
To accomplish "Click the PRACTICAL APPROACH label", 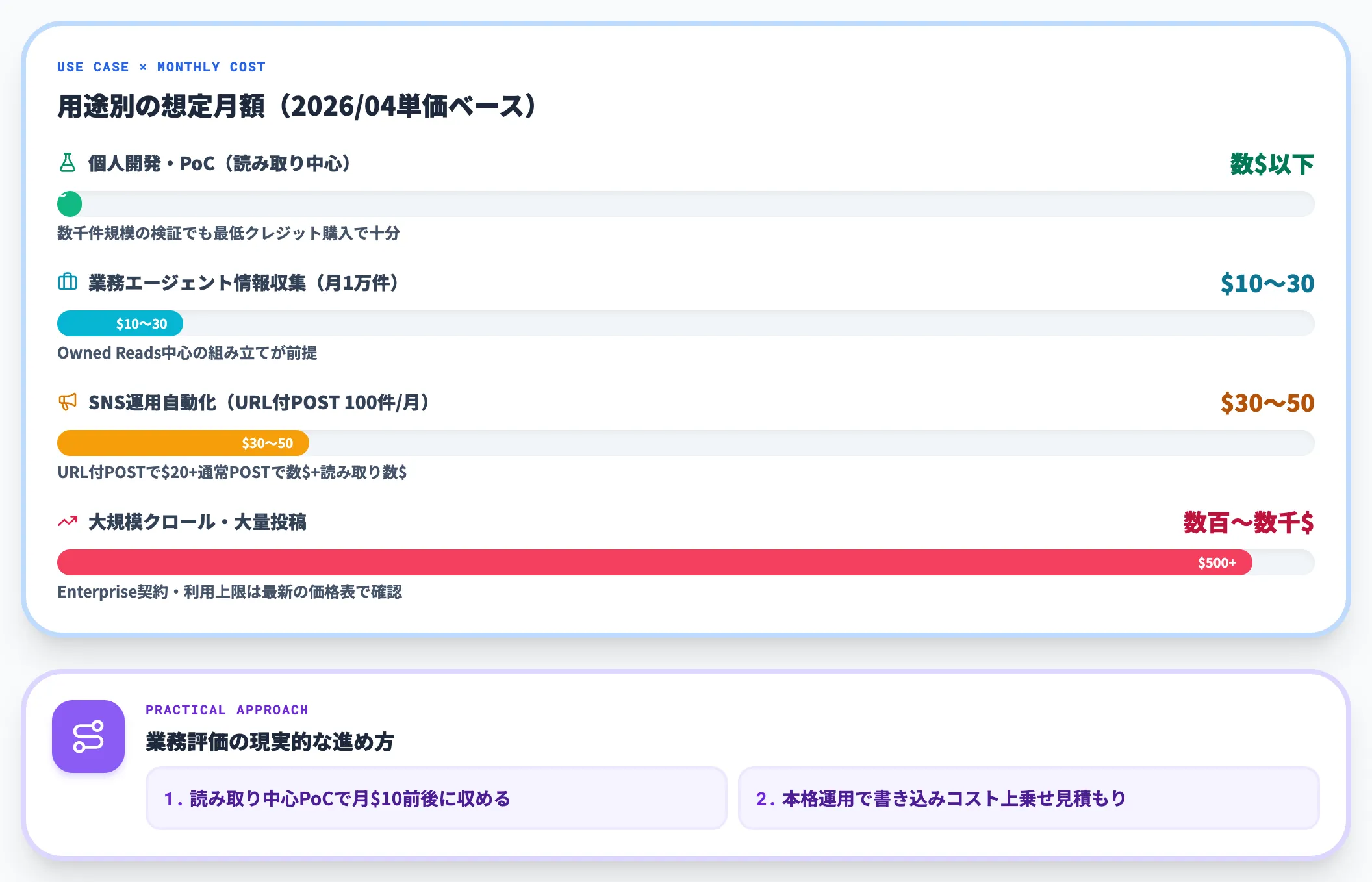I will click(227, 710).
